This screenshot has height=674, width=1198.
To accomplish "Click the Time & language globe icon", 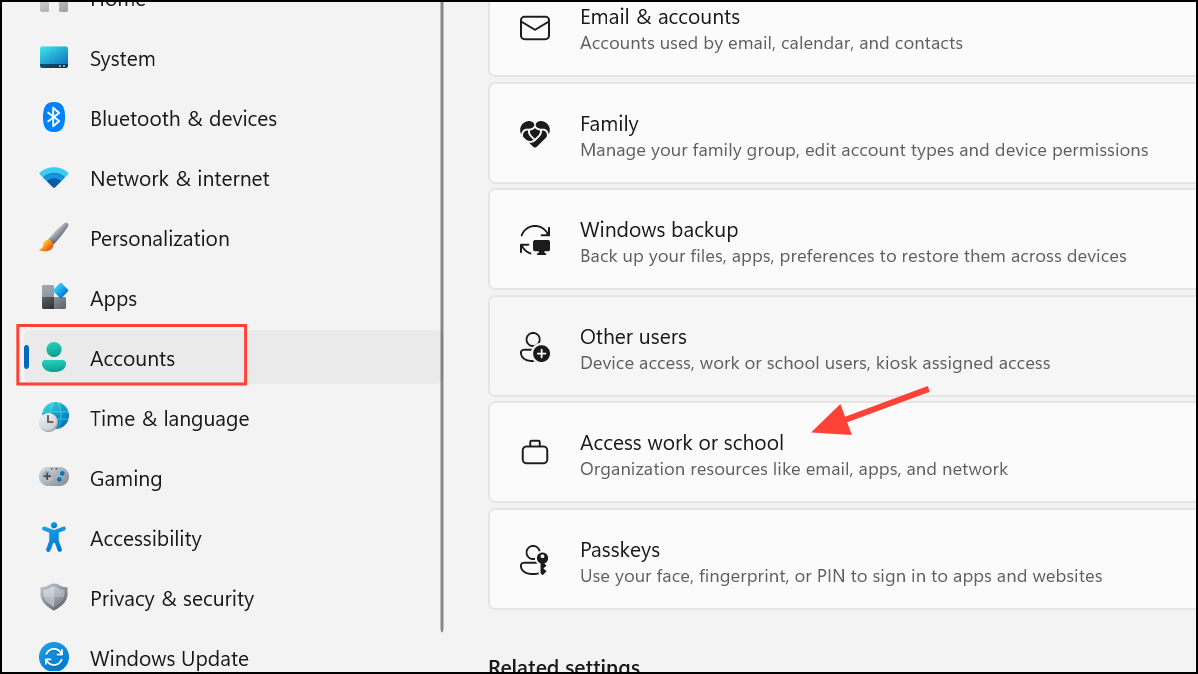I will (53, 417).
